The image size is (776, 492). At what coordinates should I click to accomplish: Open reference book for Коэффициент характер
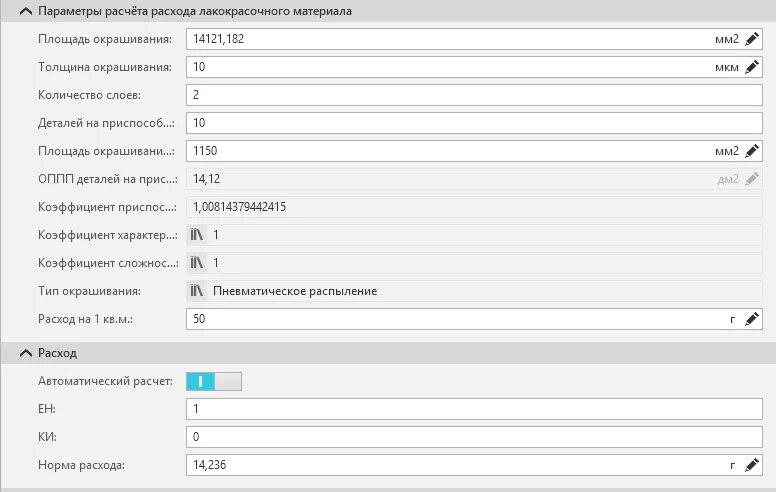(196, 235)
